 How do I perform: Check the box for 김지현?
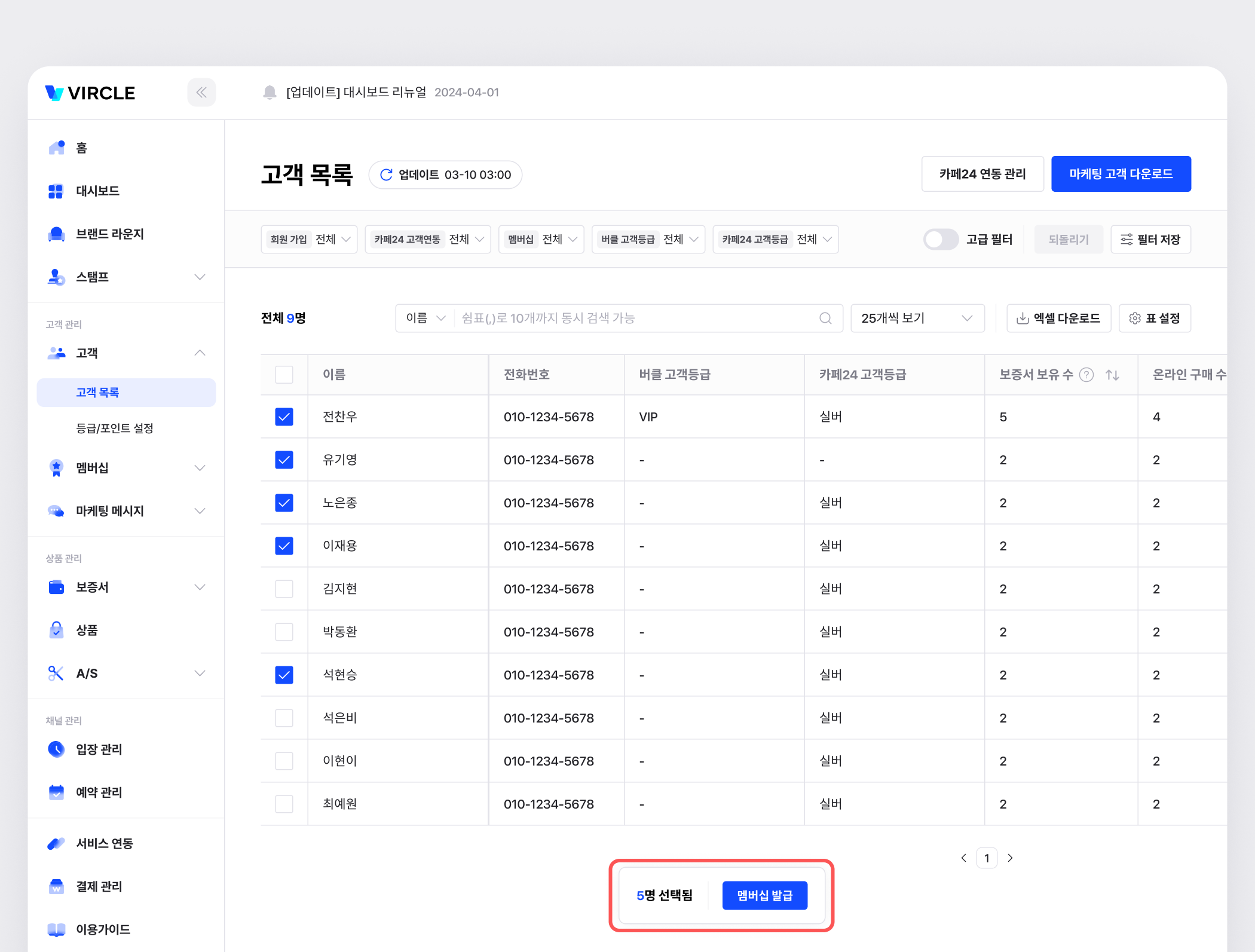click(284, 589)
